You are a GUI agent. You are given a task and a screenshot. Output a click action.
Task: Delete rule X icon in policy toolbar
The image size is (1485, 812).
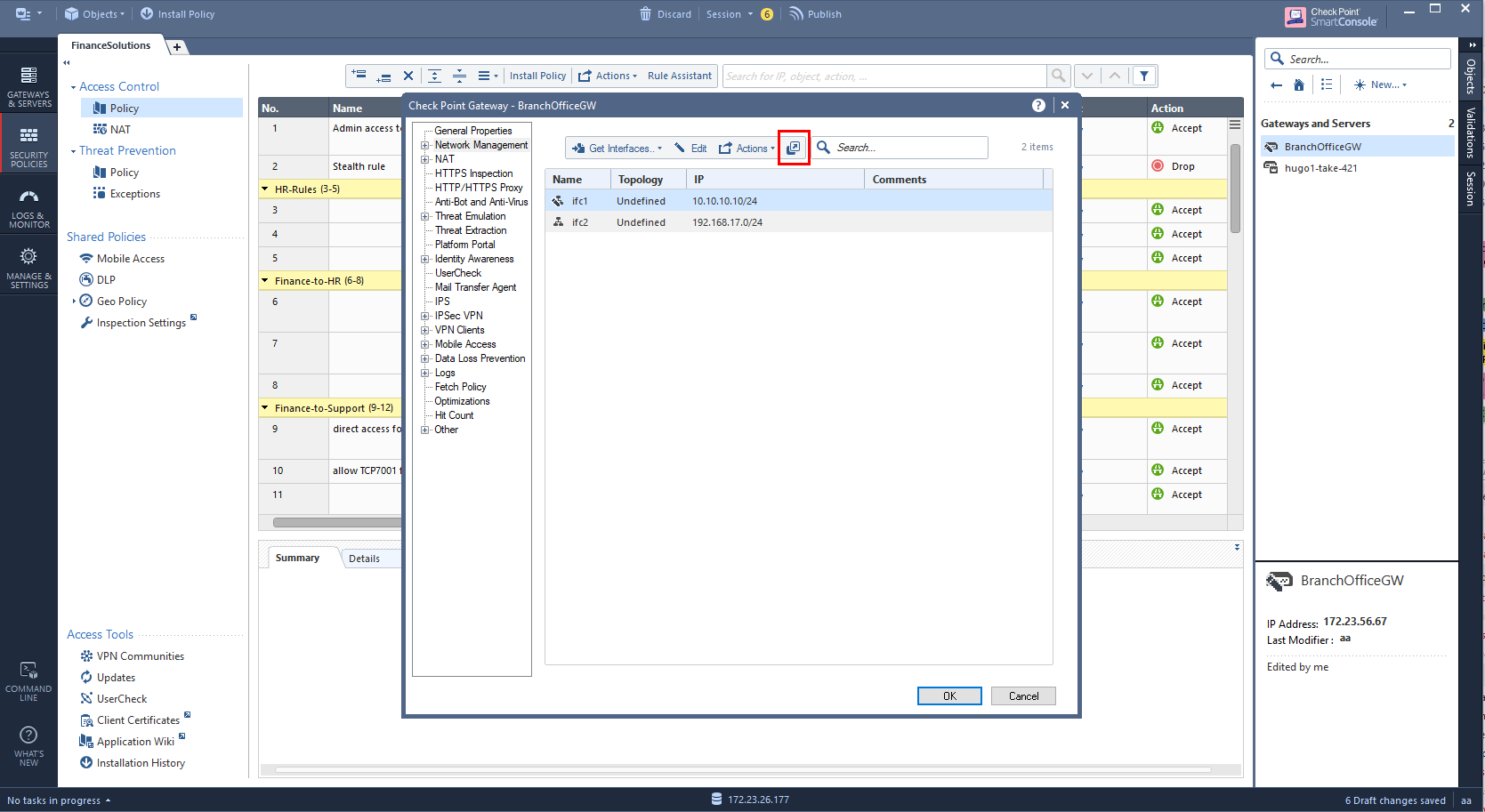pos(408,76)
